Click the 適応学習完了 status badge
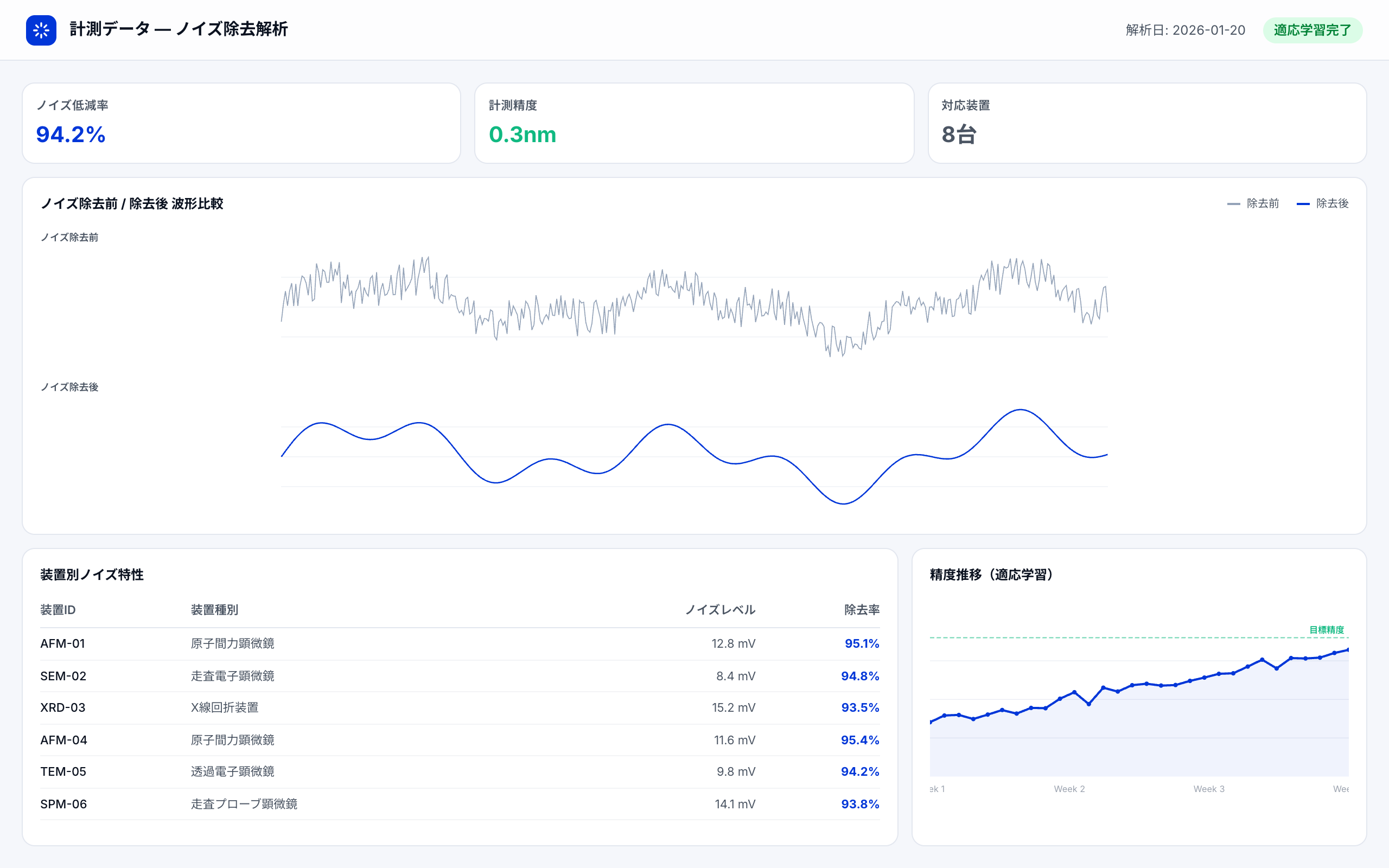 tap(1312, 30)
